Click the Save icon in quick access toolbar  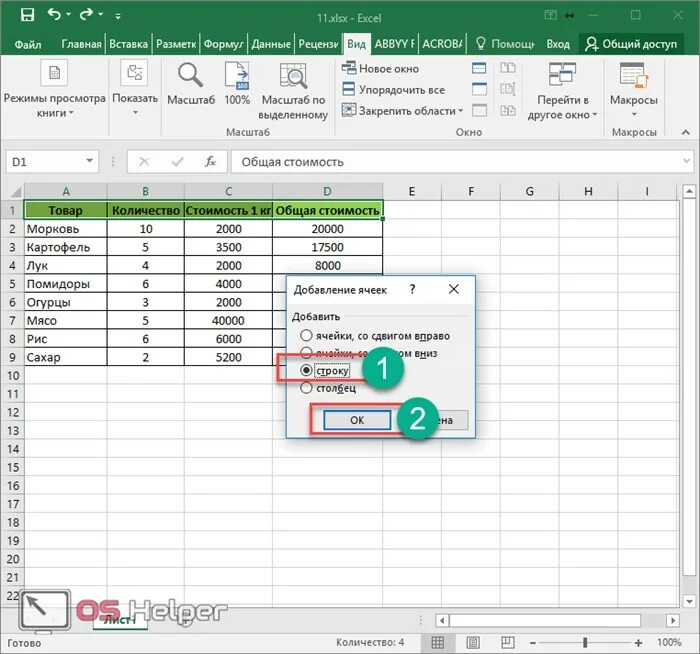click(27, 15)
